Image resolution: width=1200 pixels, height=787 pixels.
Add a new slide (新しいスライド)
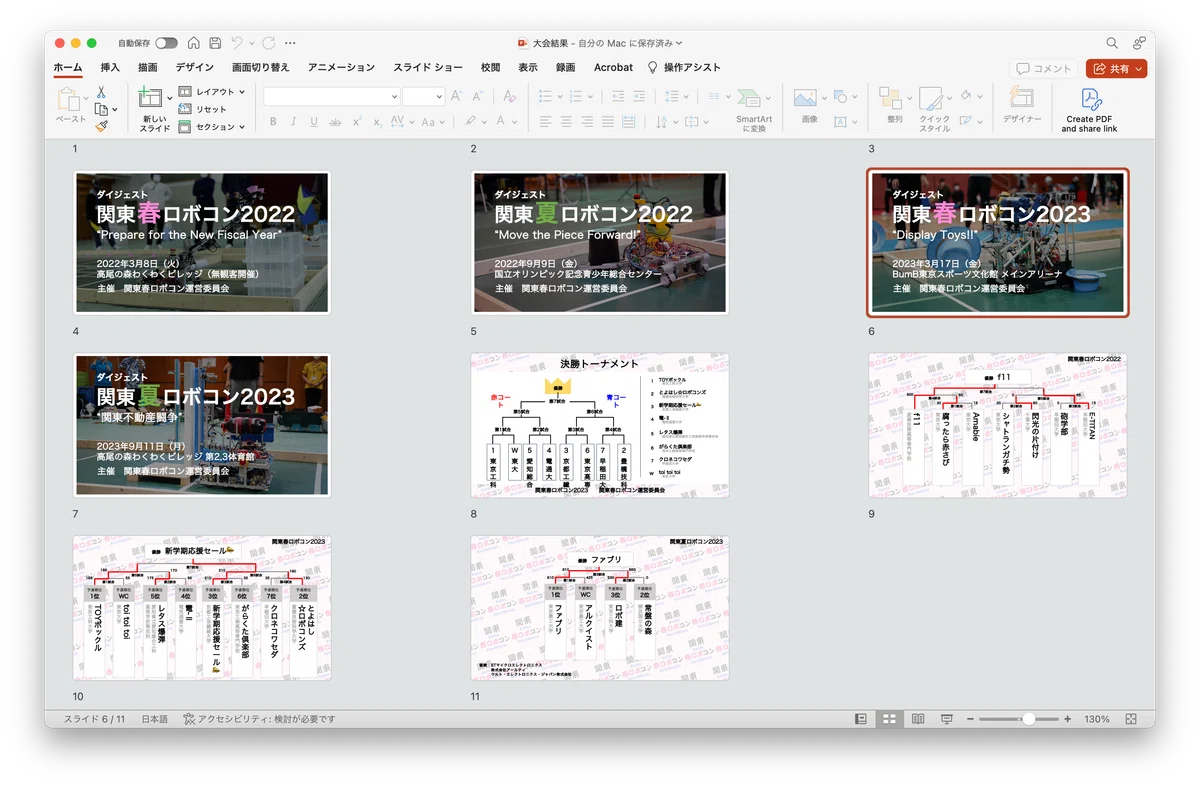tap(154, 109)
